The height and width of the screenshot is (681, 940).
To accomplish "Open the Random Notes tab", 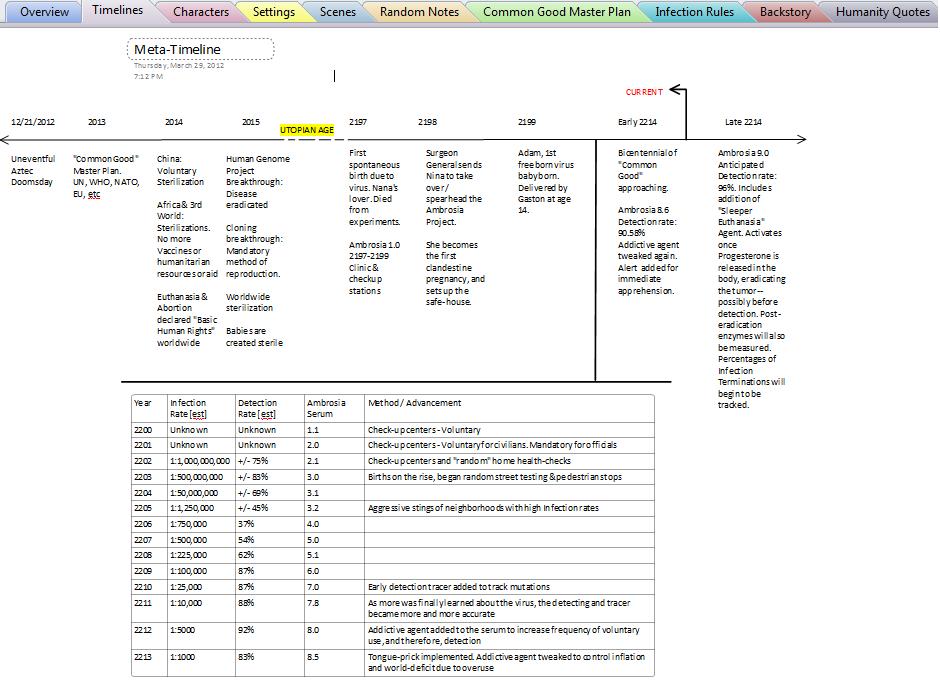I will coord(419,12).
